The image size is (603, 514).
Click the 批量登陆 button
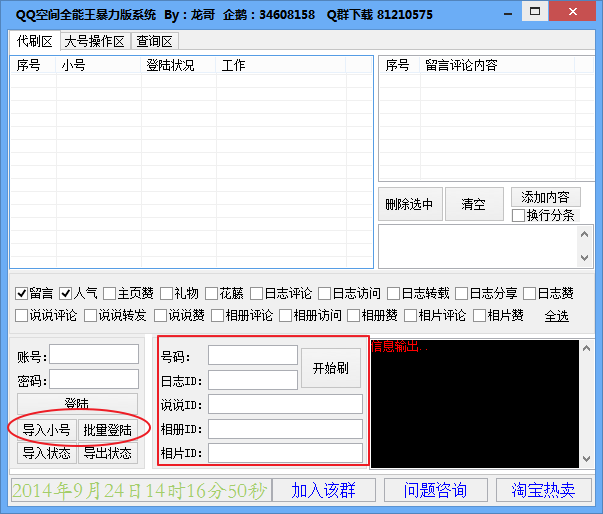click(x=108, y=430)
